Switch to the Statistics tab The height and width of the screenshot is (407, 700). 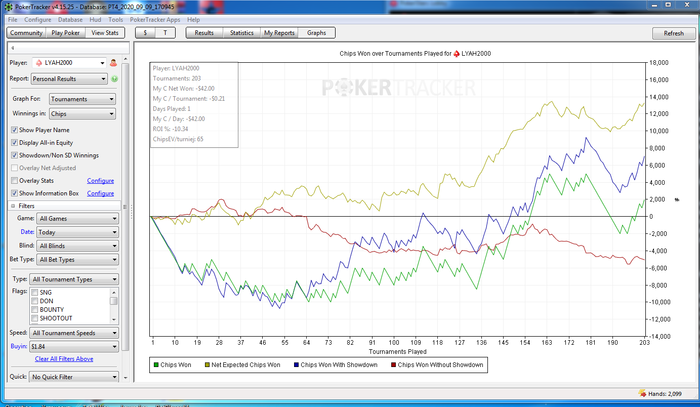242,33
